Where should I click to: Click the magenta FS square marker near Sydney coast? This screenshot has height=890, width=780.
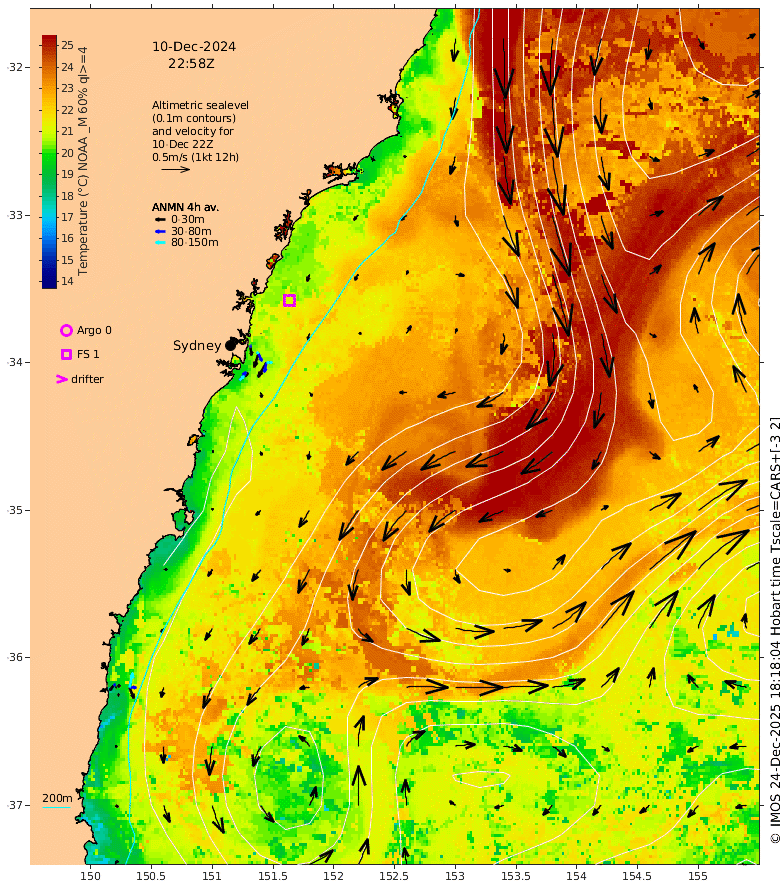click(x=289, y=300)
